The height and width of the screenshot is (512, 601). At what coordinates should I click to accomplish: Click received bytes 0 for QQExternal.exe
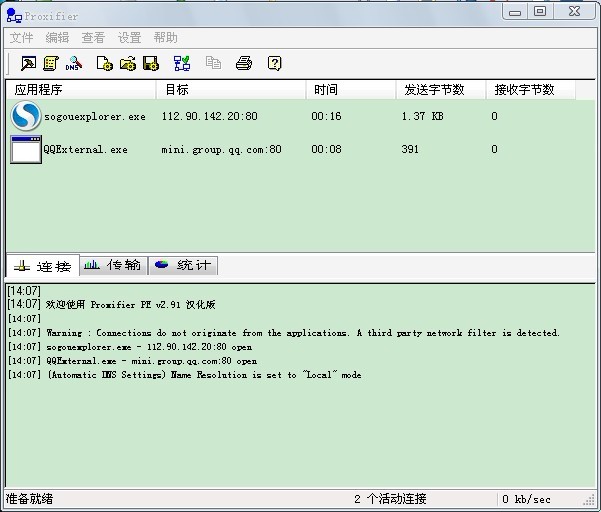(494, 149)
